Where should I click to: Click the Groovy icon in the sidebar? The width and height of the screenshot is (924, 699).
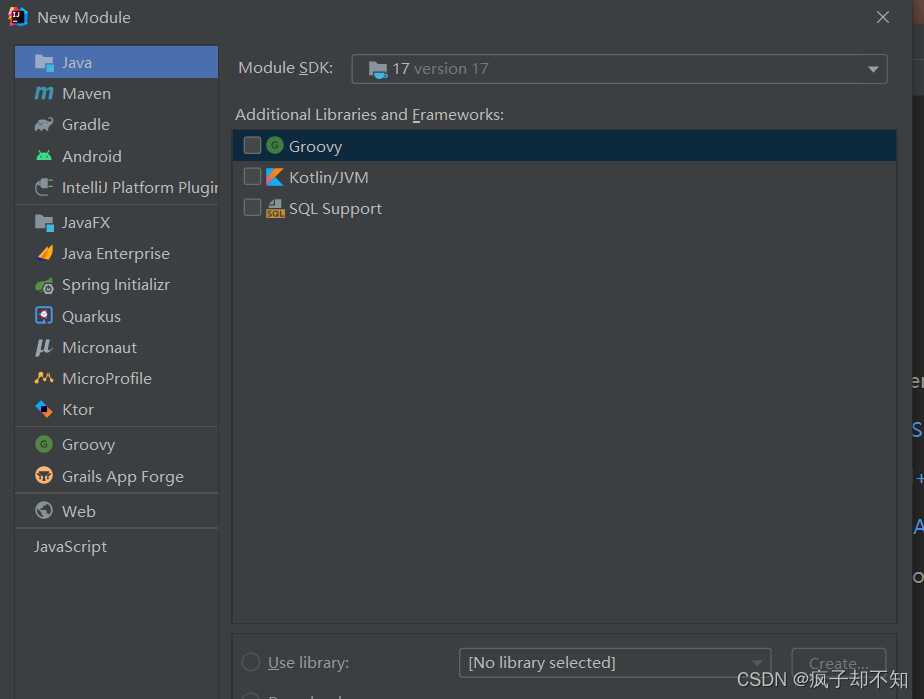44,444
